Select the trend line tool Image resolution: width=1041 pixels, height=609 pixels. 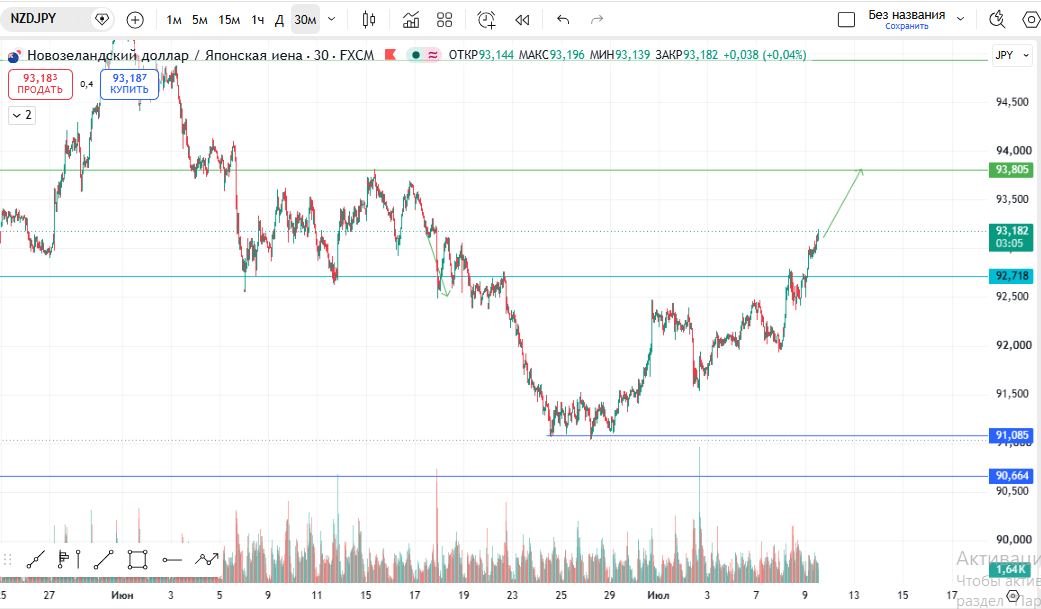point(104,560)
